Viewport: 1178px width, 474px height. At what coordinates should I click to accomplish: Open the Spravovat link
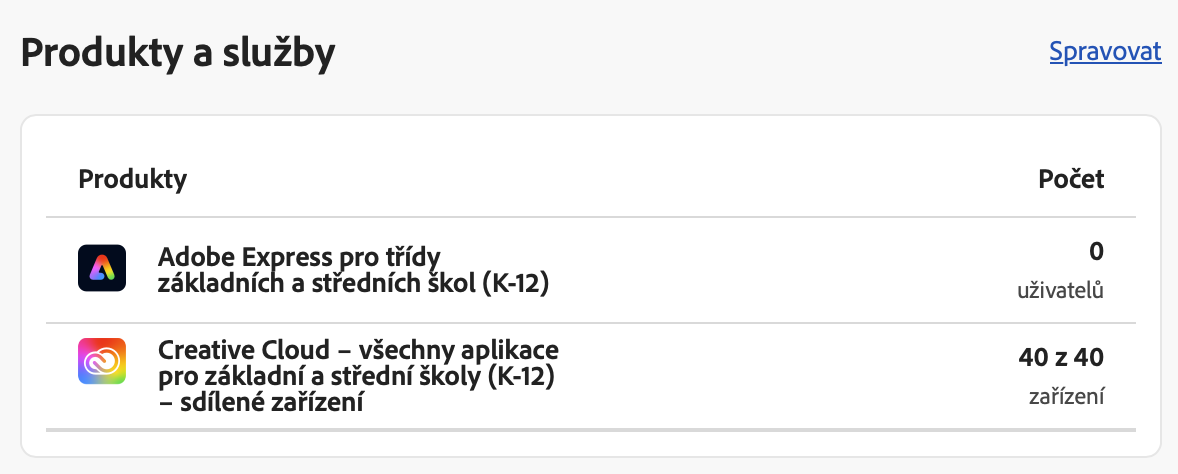click(1105, 52)
